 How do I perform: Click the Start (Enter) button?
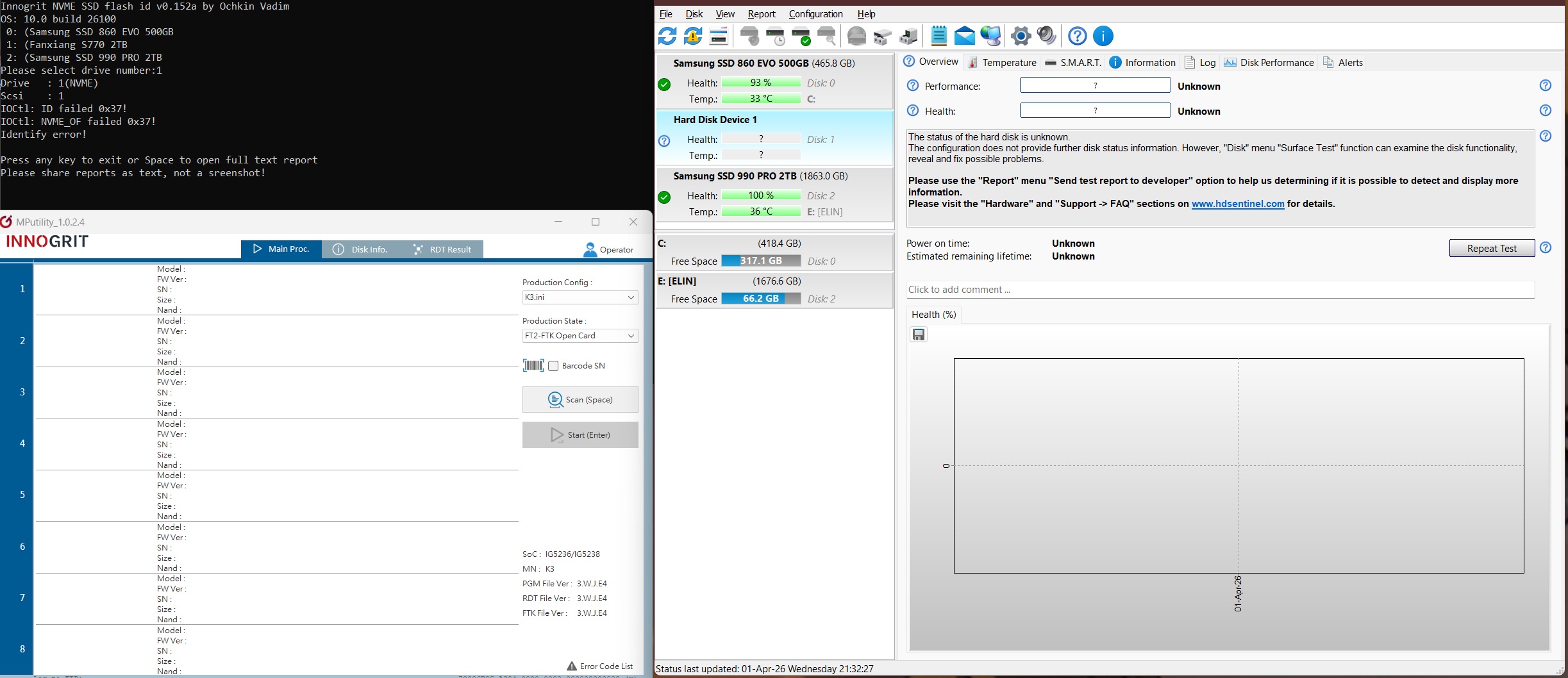pos(580,434)
